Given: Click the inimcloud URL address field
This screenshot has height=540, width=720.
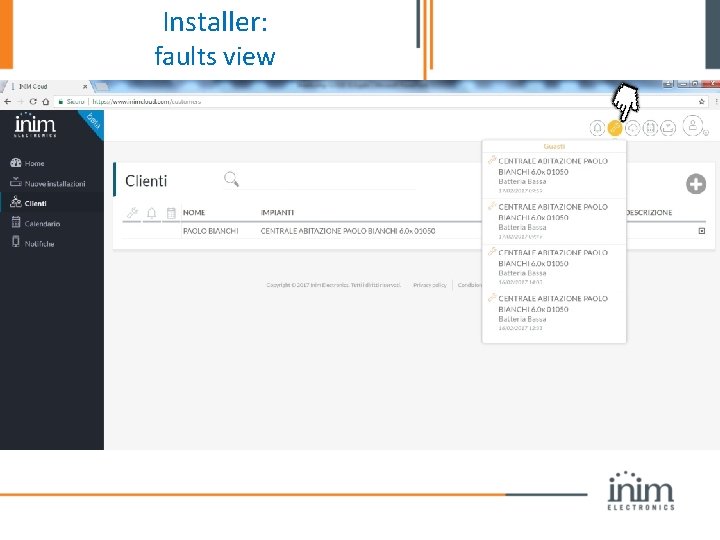Looking at the screenshot, I should click(x=147, y=101).
